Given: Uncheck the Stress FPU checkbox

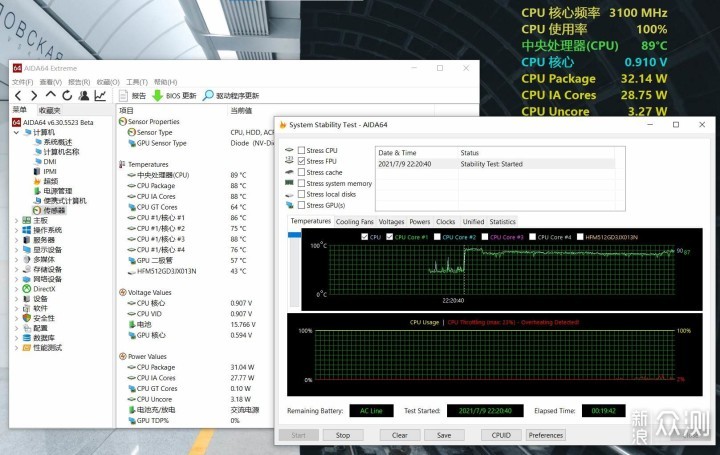Looking at the screenshot, I should point(302,161).
